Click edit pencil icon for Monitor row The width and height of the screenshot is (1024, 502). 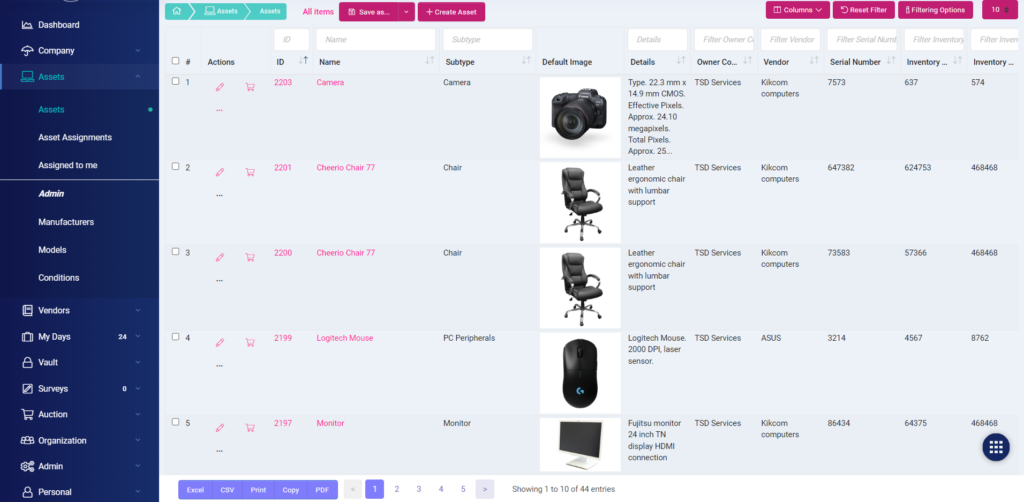220,428
